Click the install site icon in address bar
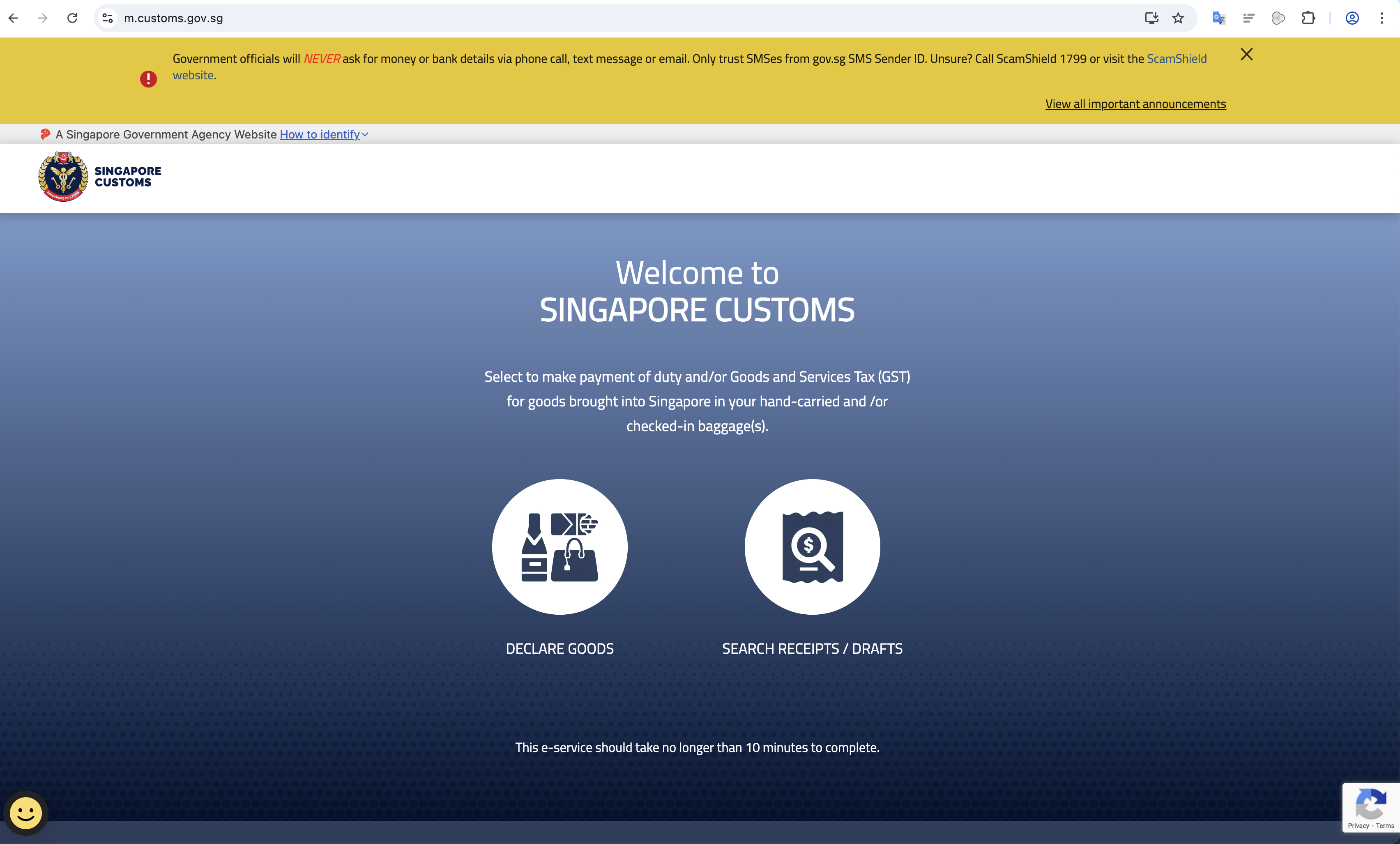 click(x=1151, y=18)
